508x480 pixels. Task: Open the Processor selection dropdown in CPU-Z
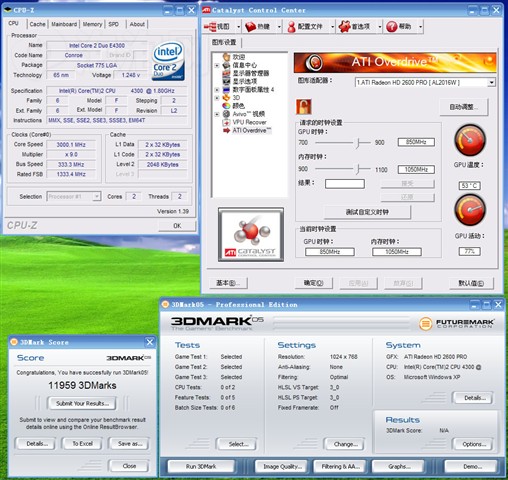tap(97, 196)
